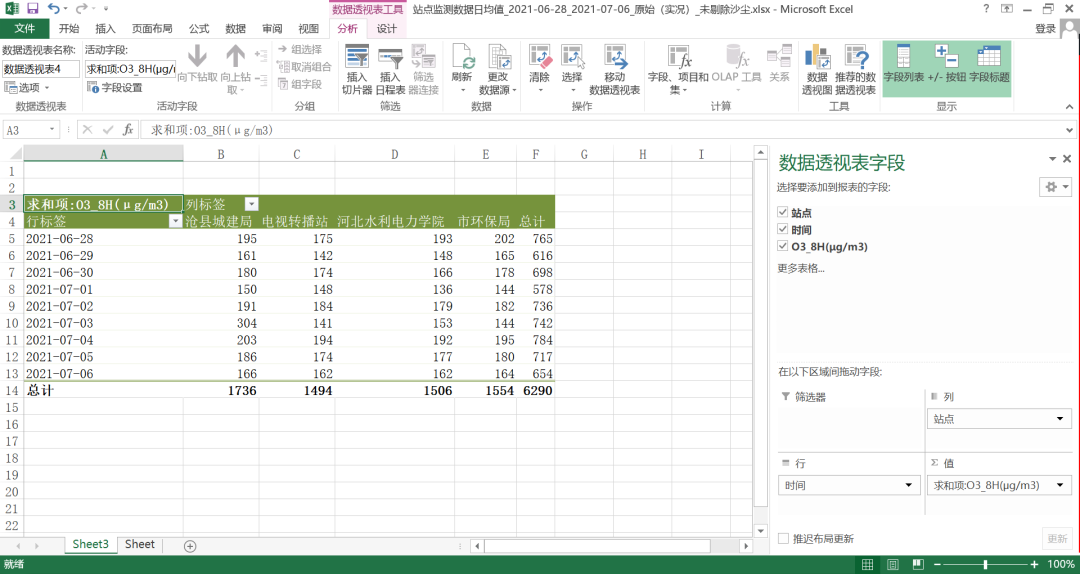Uncheck the O3_8H(μg/m3) field checkbox
This screenshot has width=1080, height=574.
point(782,246)
